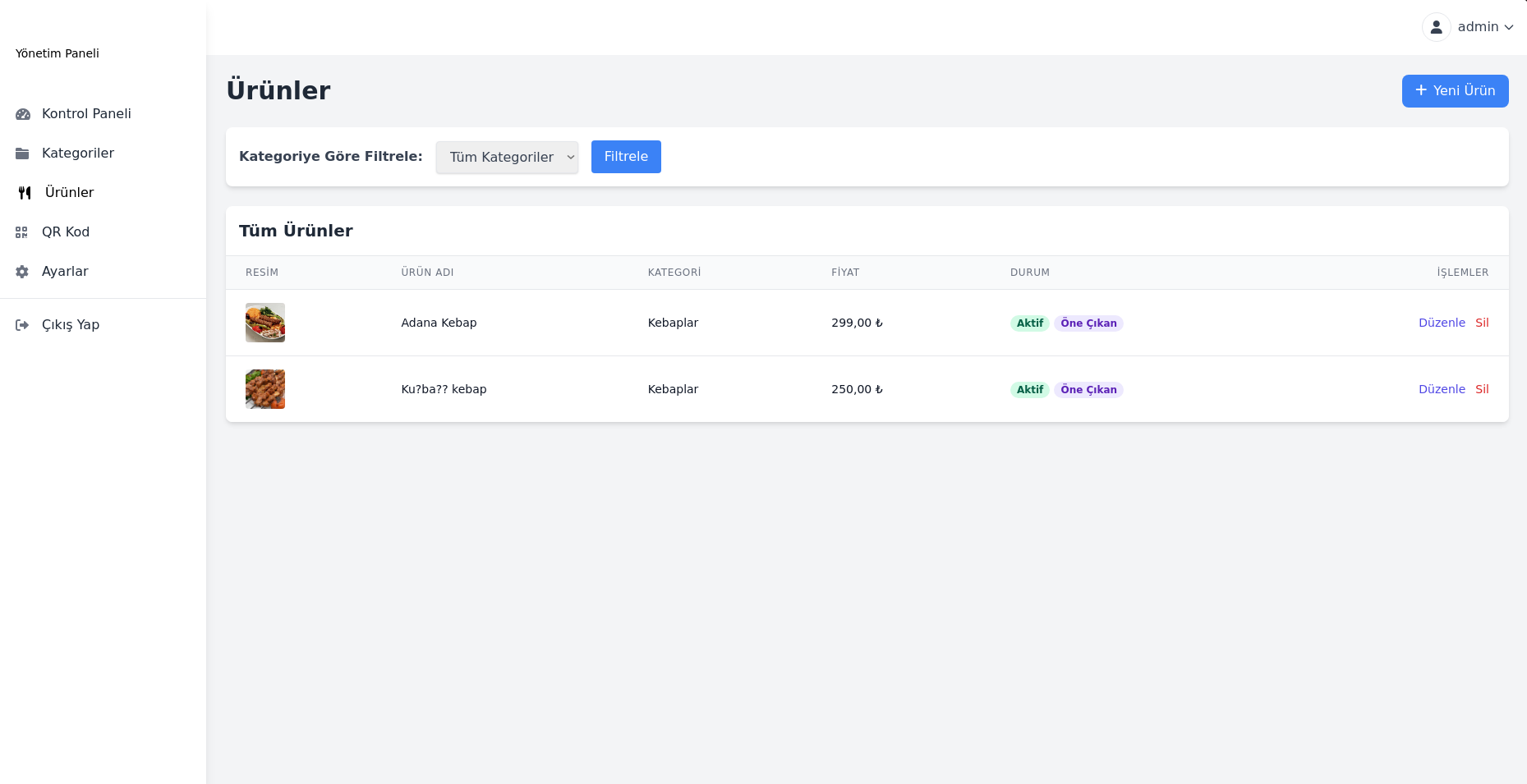
Task: Click the Ayarlar gear icon
Action: (22, 272)
